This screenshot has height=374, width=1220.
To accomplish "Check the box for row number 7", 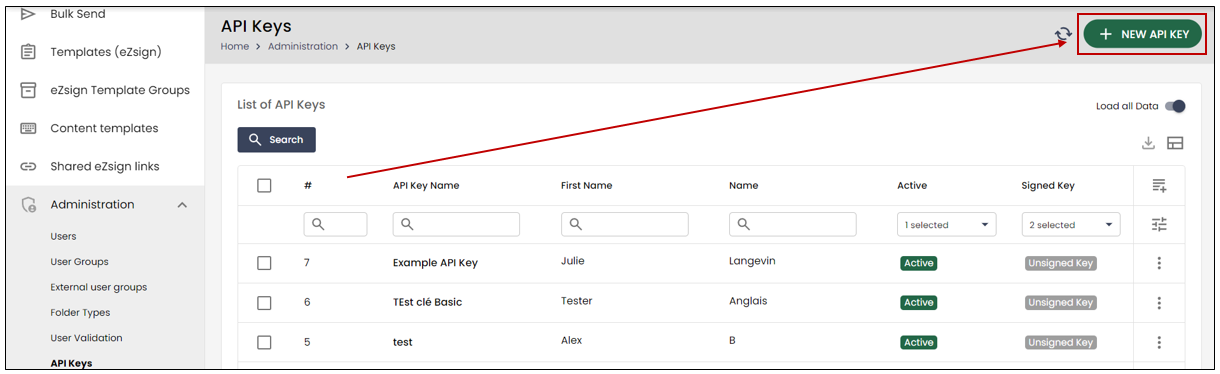I will click(x=264, y=263).
